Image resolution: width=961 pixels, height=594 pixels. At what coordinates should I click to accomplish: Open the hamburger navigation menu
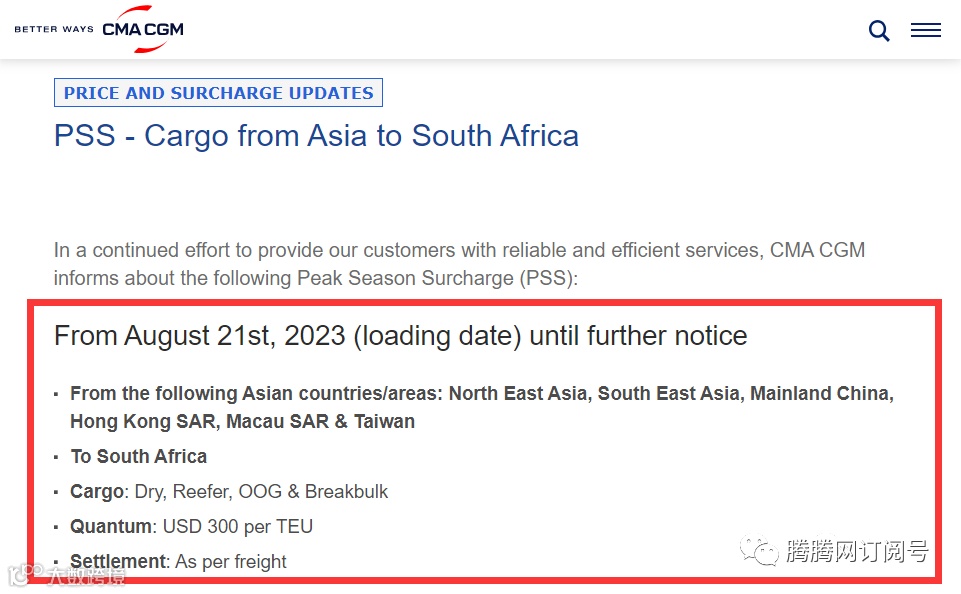tap(925, 31)
